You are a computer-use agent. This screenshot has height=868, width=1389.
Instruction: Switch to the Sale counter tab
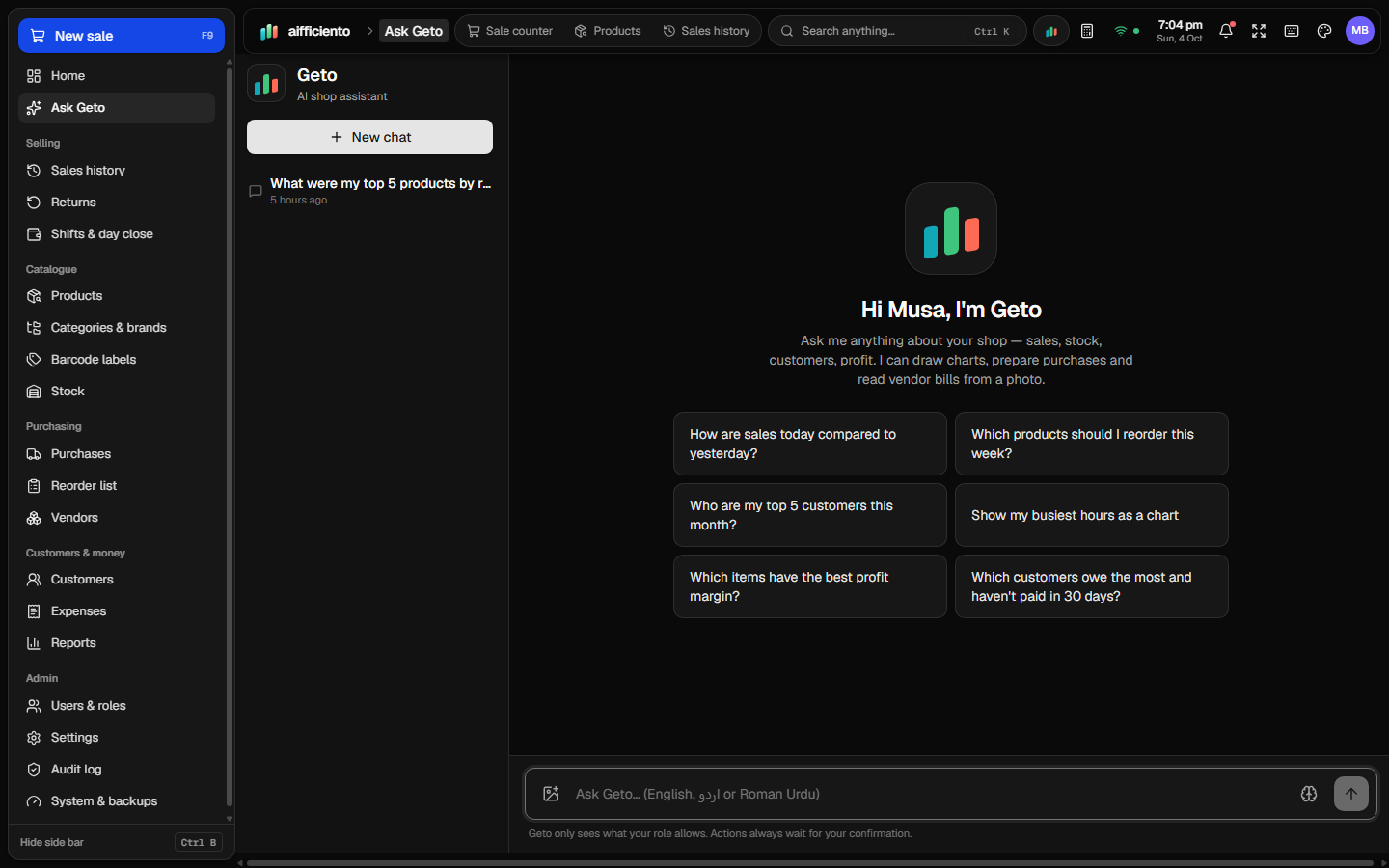[x=510, y=31]
